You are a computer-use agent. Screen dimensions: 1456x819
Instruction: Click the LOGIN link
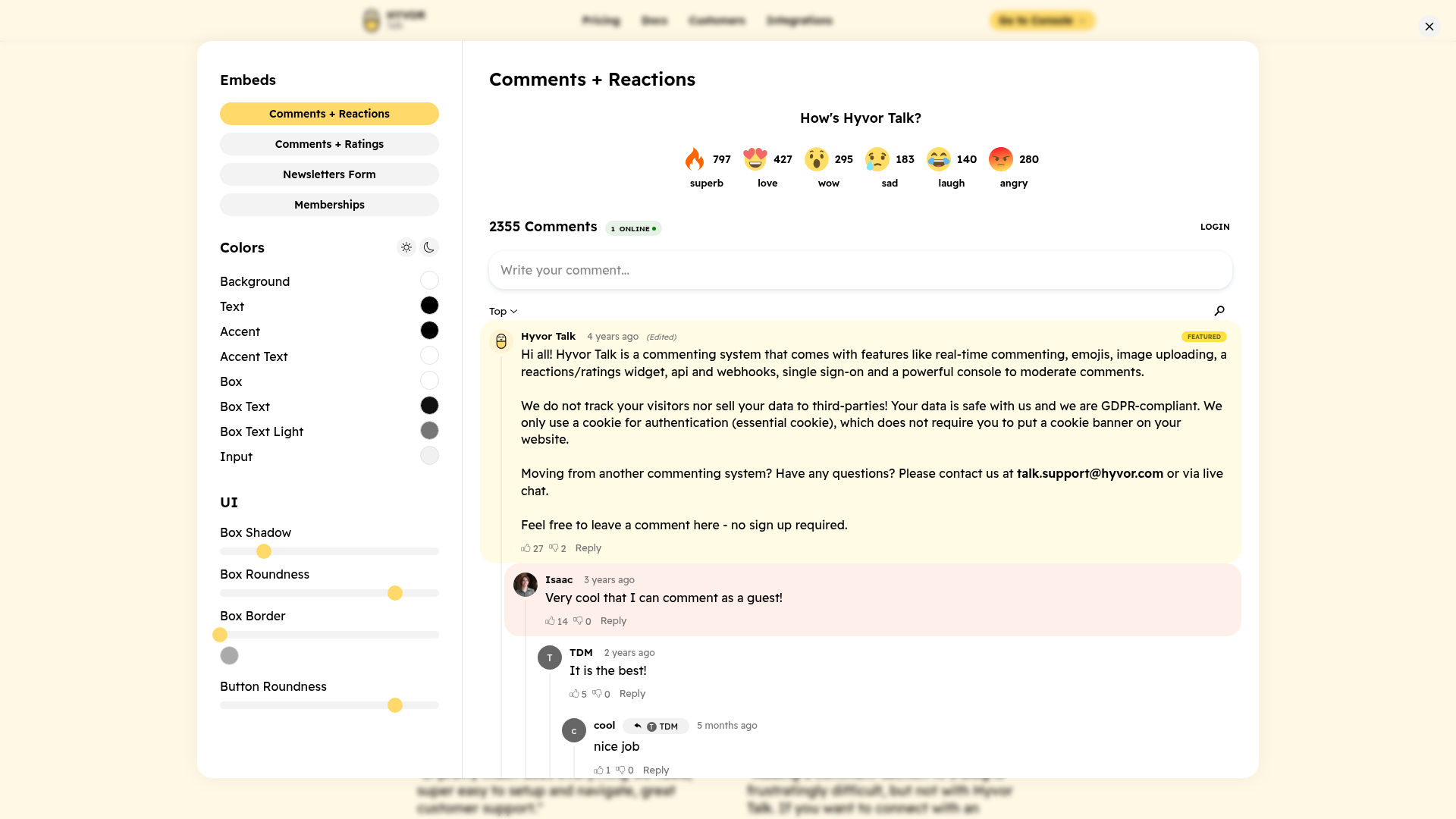click(1214, 227)
